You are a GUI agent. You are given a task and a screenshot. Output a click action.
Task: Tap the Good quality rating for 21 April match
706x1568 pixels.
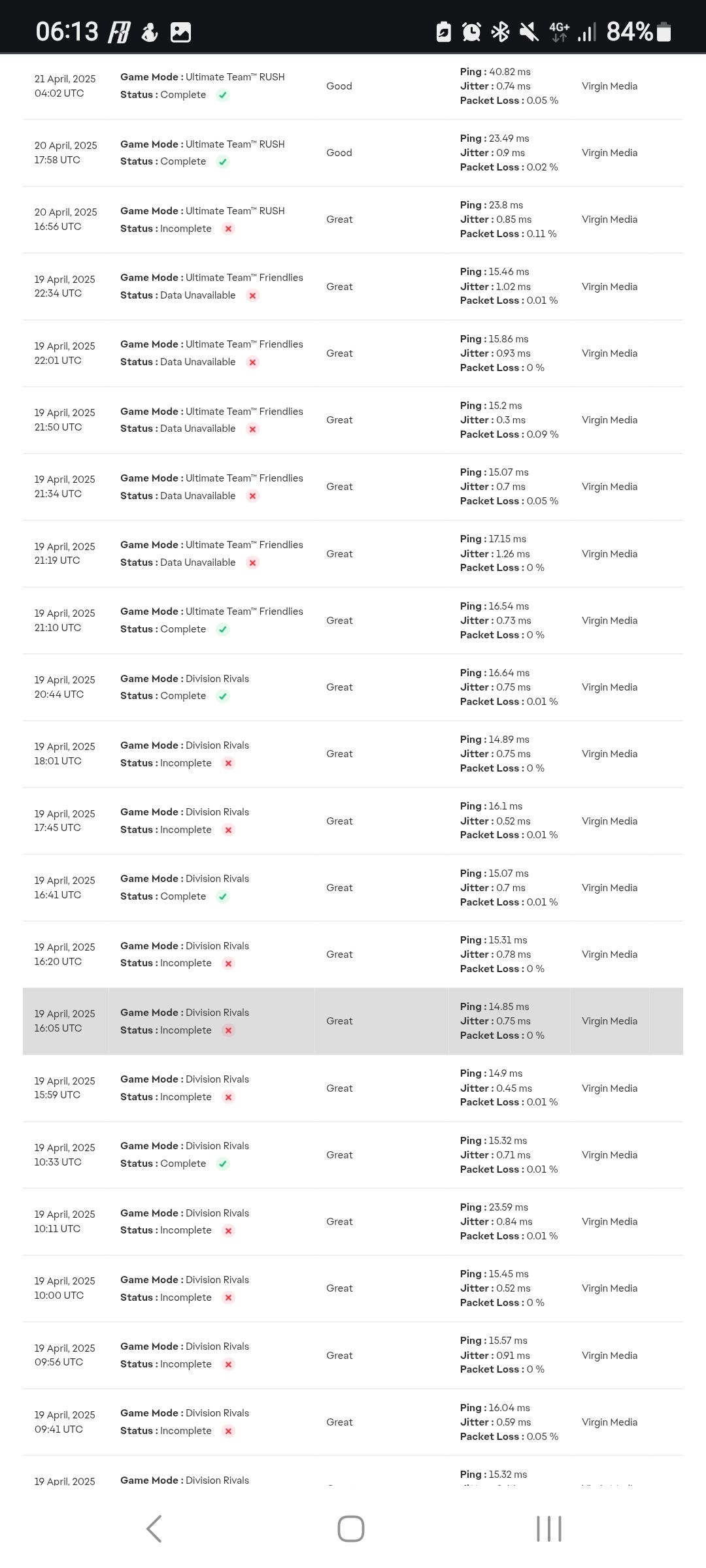(x=339, y=86)
